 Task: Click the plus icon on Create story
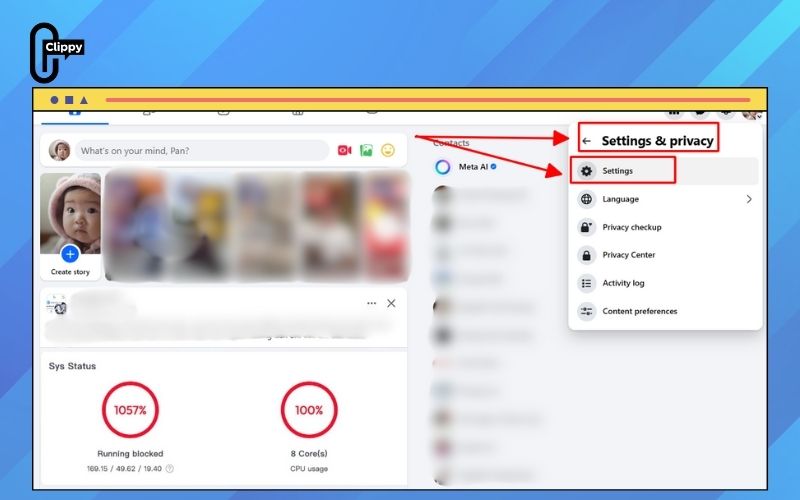pyautogui.click(x=70, y=254)
